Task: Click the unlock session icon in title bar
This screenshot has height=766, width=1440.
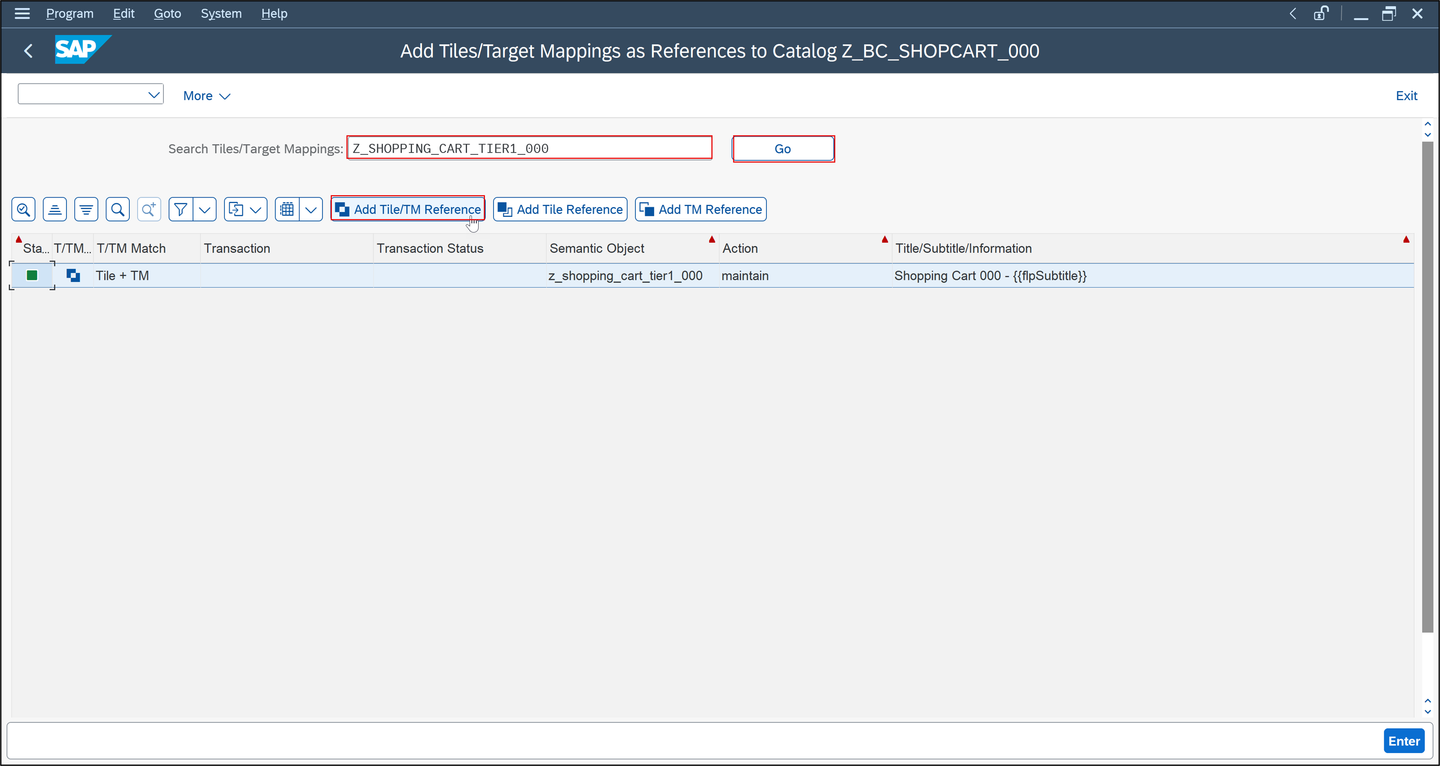Action: [x=1321, y=14]
